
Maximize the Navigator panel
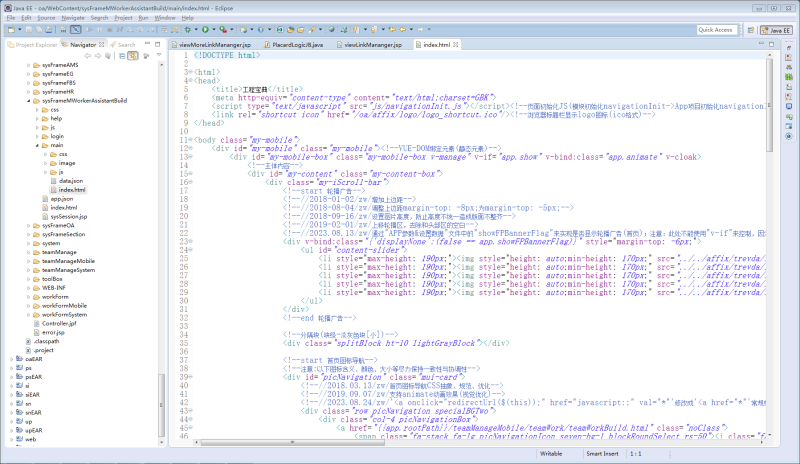pos(158,44)
